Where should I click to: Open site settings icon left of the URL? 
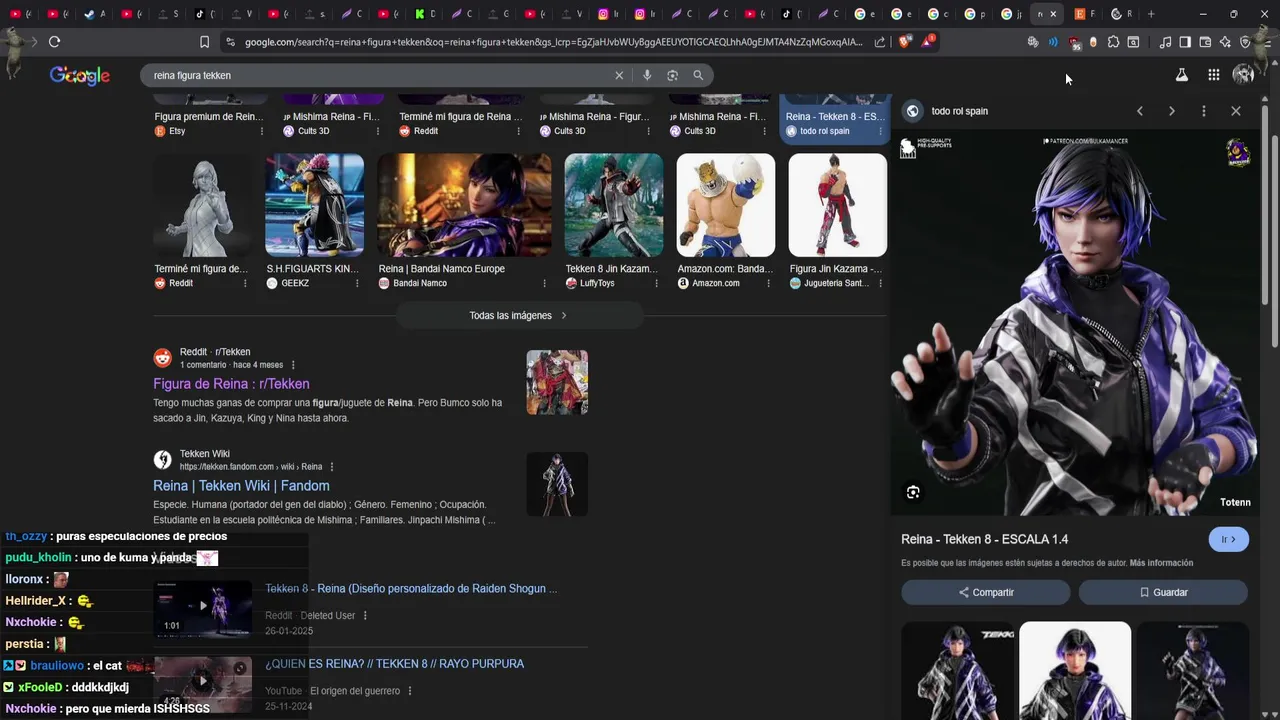(230, 42)
